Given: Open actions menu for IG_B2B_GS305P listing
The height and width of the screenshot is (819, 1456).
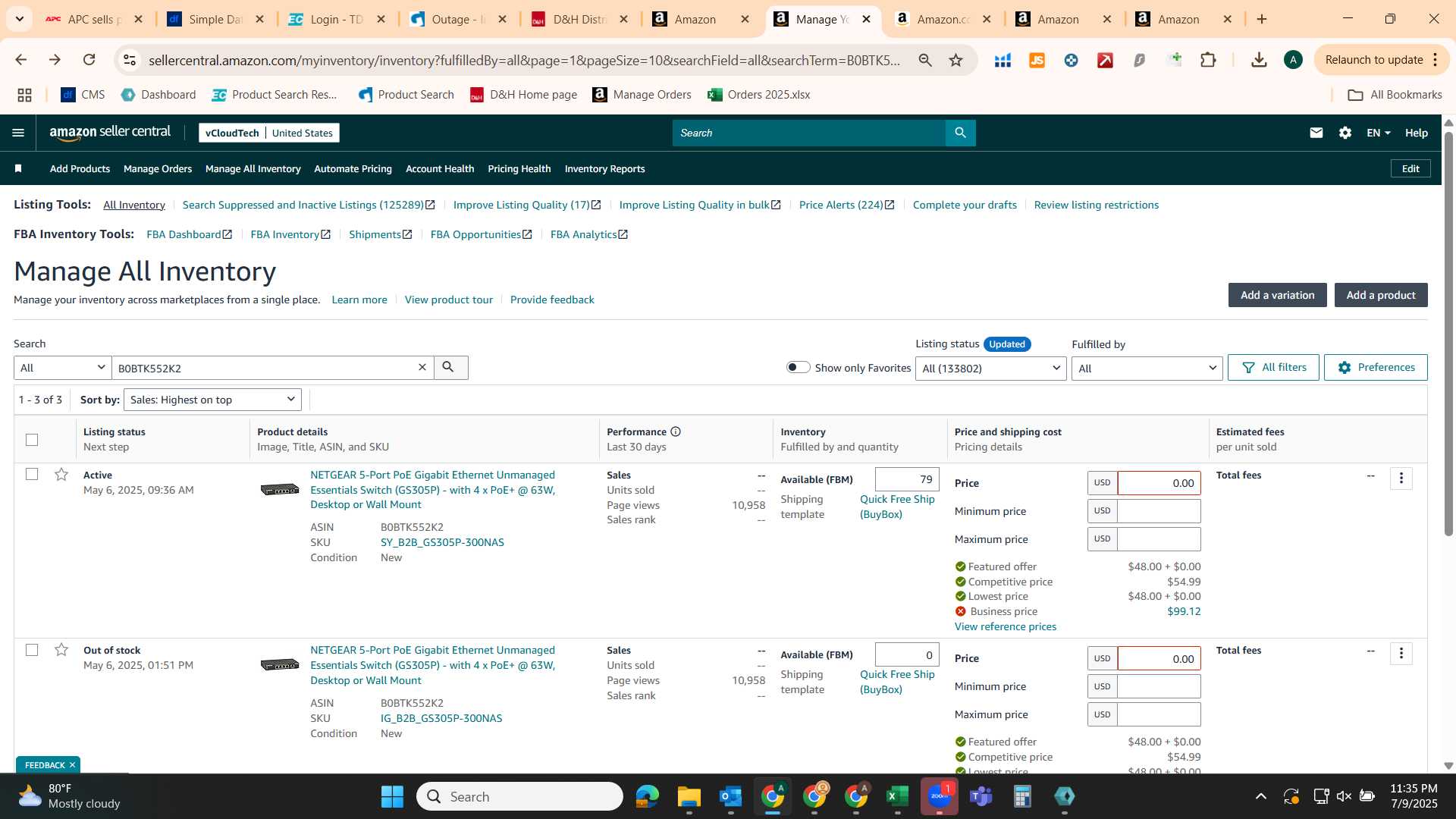Looking at the screenshot, I should click(1401, 654).
